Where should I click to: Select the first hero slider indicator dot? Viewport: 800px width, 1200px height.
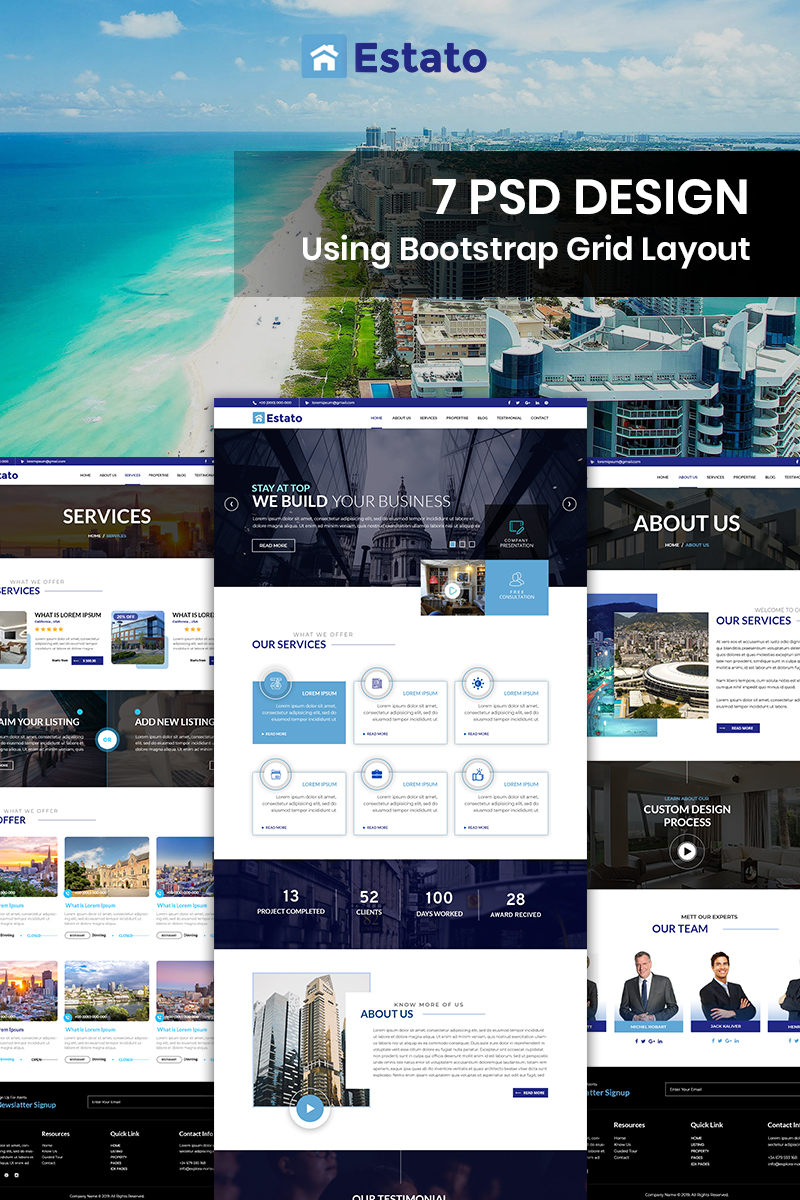click(x=451, y=544)
